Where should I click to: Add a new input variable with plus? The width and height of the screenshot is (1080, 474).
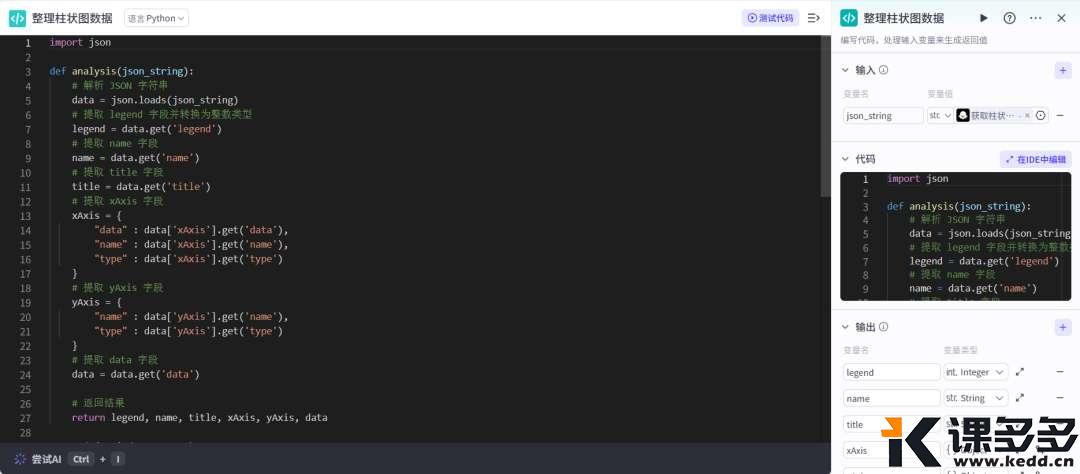point(1063,70)
